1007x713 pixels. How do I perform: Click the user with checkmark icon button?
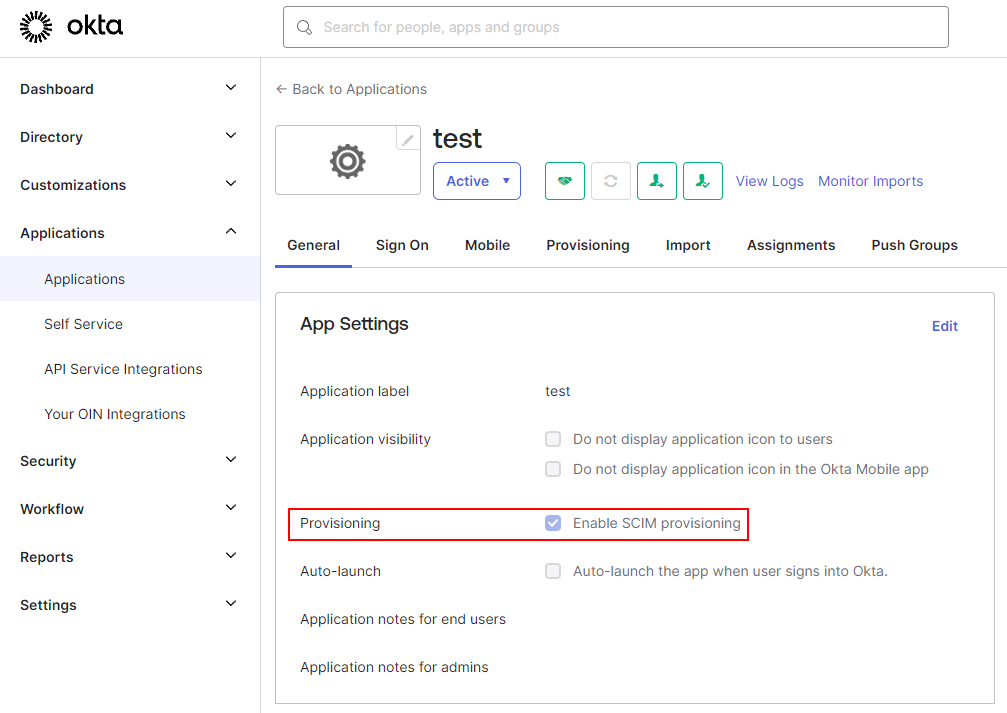pos(703,181)
